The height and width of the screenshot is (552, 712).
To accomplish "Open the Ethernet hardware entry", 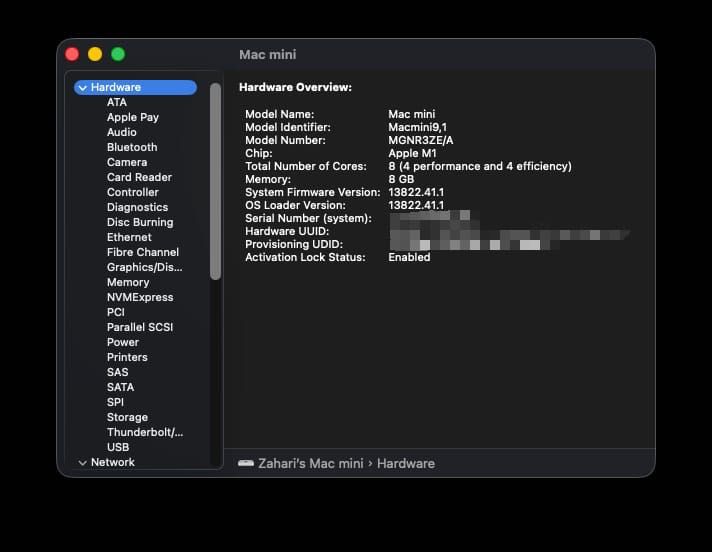I will click(x=129, y=237).
